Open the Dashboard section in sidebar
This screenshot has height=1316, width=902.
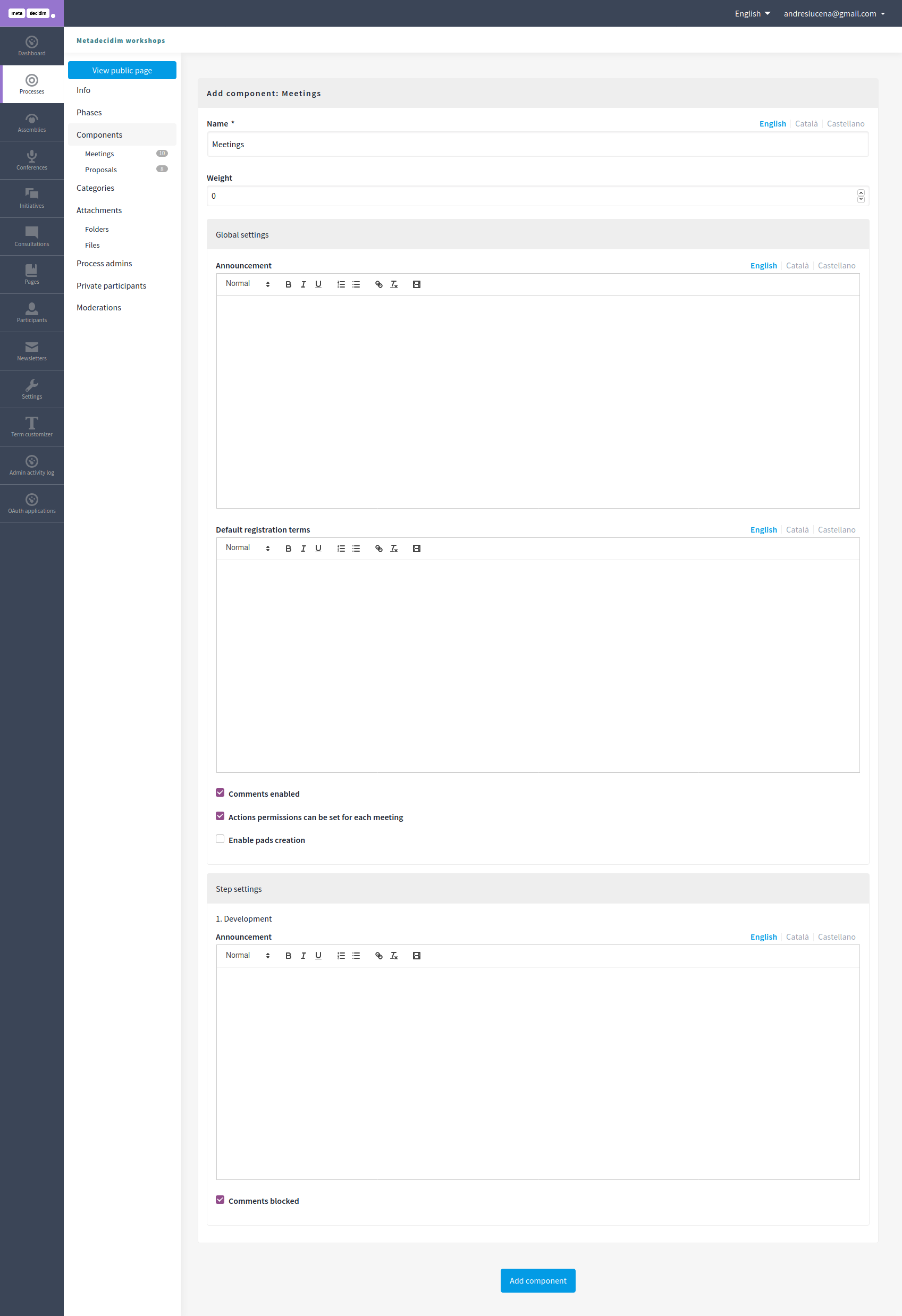[x=32, y=46]
